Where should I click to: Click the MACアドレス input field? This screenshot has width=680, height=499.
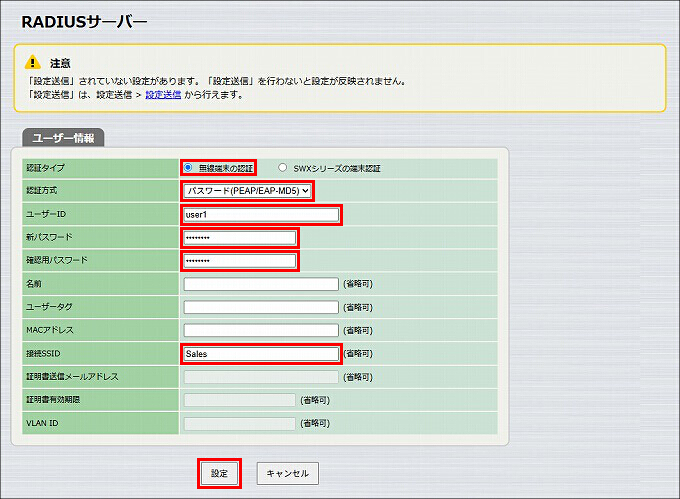click(261, 330)
